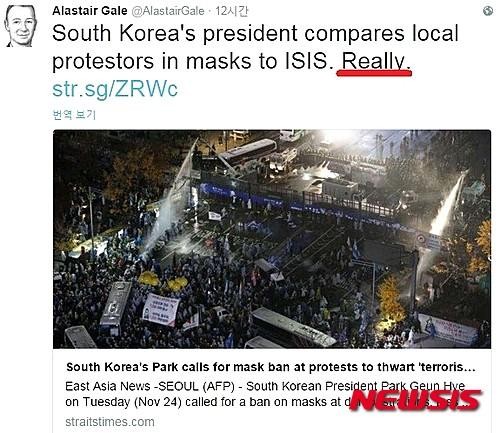Click the card headline about mask ban

pyautogui.click(x=271, y=367)
